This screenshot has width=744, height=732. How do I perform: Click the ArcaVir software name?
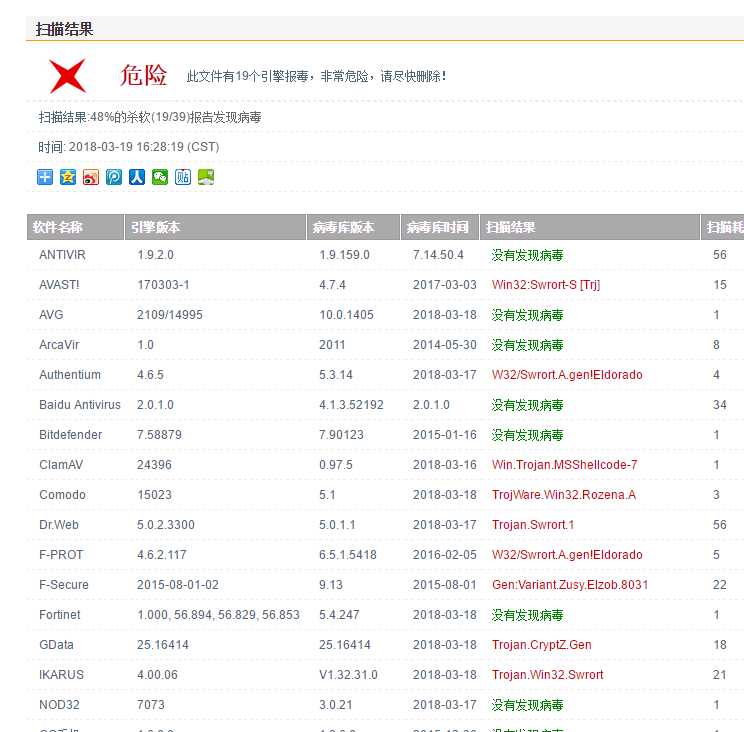(x=59, y=344)
